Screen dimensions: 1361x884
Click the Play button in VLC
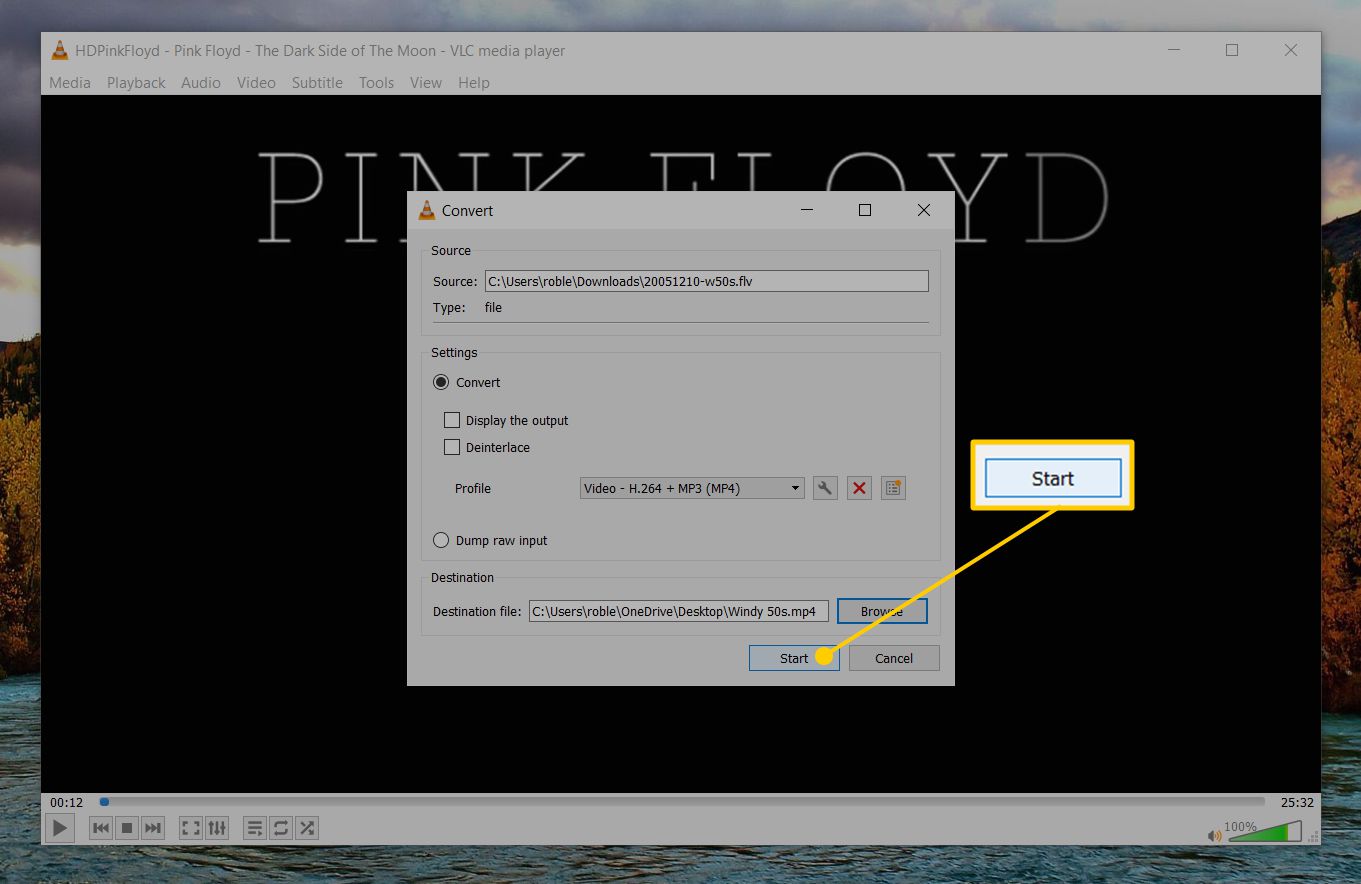(x=60, y=828)
